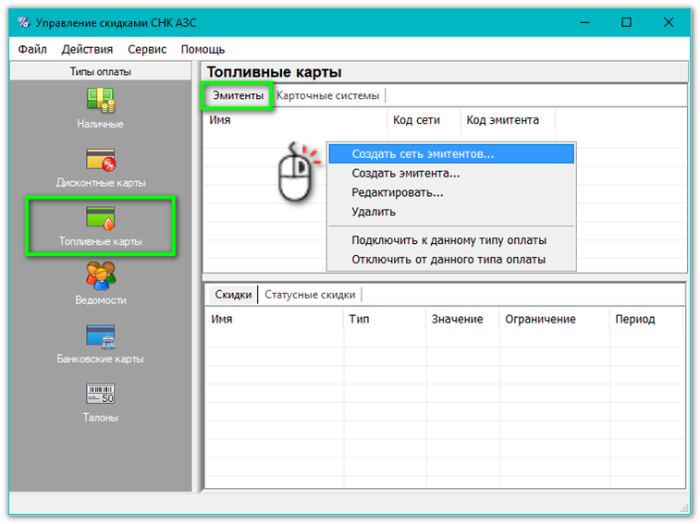Select Подключить к данному типу оплаты
This screenshot has height=524, width=700.
[449, 240]
